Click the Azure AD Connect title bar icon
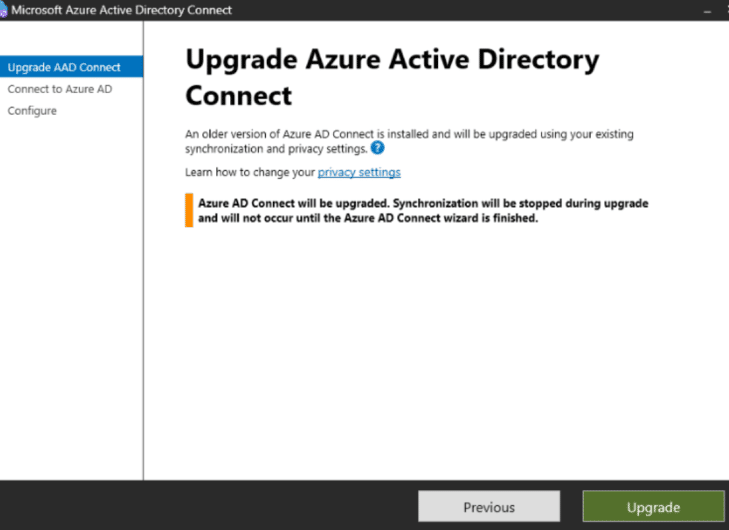This screenshot has height=530, width=729. 3,10
